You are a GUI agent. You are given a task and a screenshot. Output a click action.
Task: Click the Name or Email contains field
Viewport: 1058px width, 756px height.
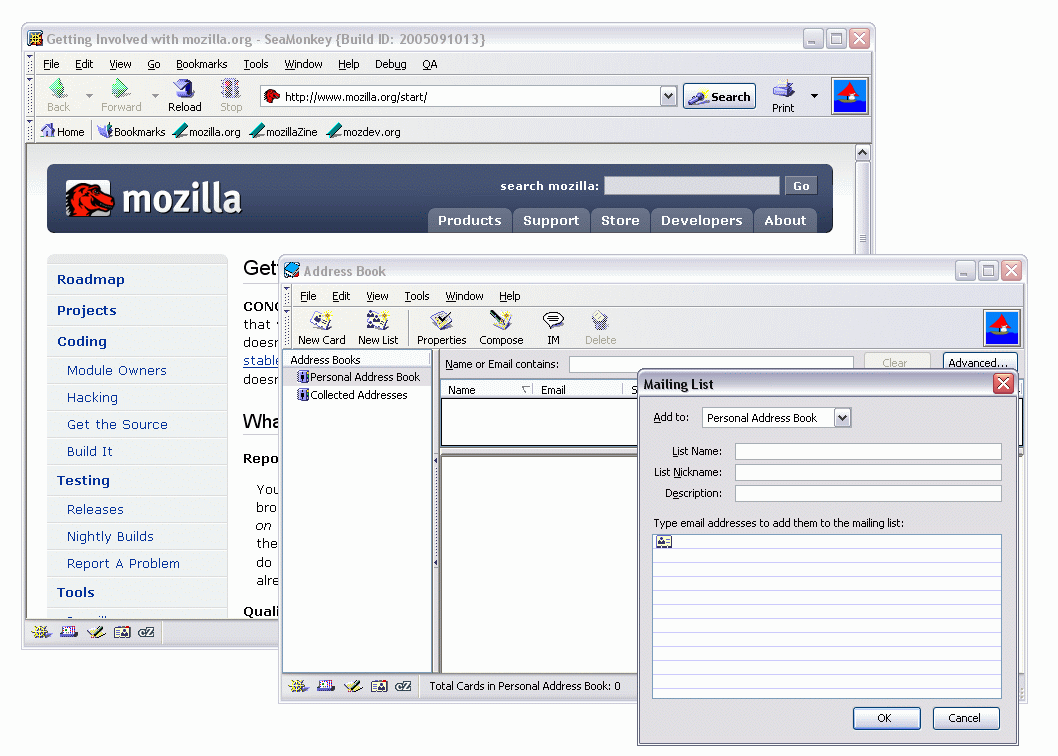pos(711,364)
